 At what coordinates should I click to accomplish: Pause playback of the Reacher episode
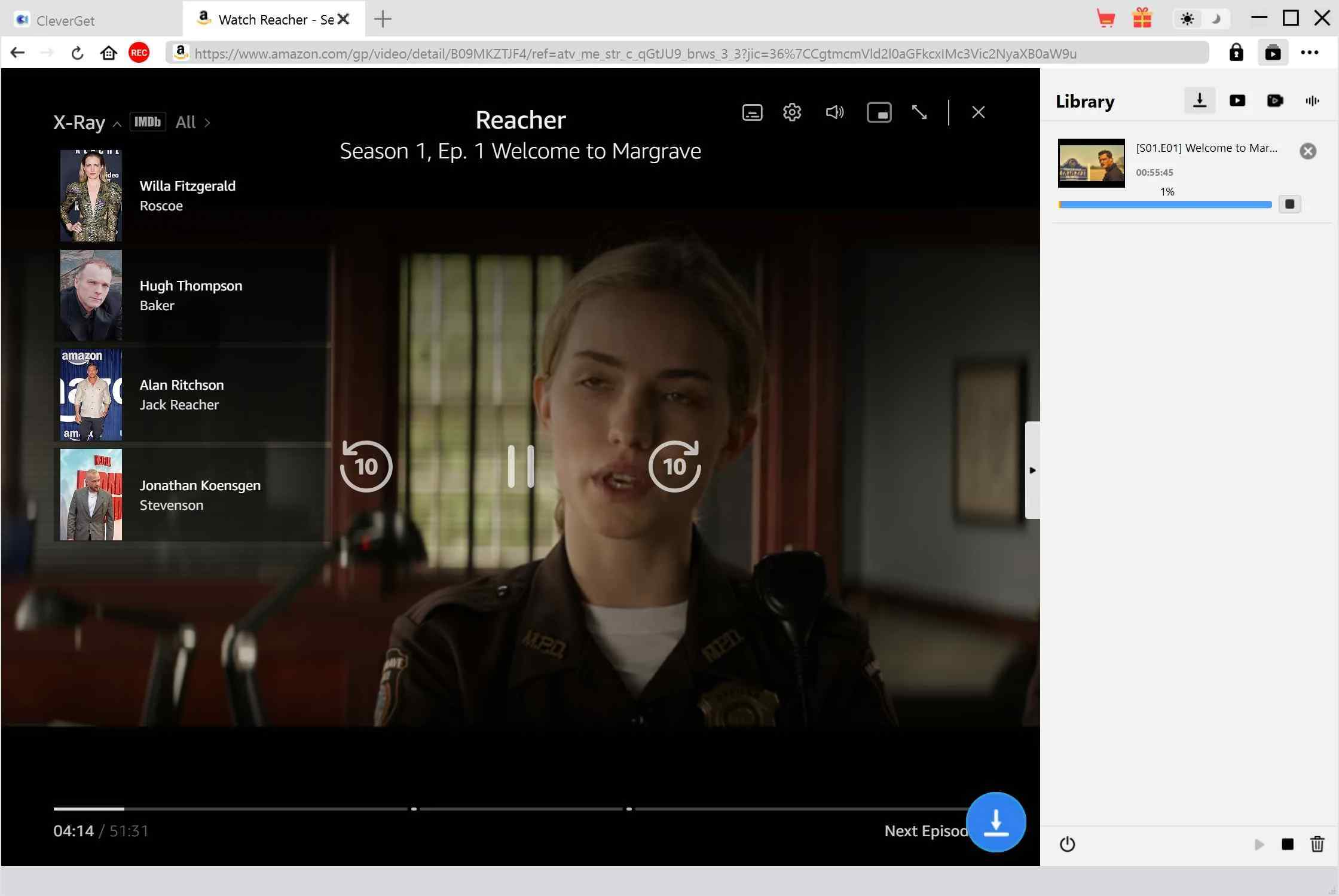[x=521, y=466]
